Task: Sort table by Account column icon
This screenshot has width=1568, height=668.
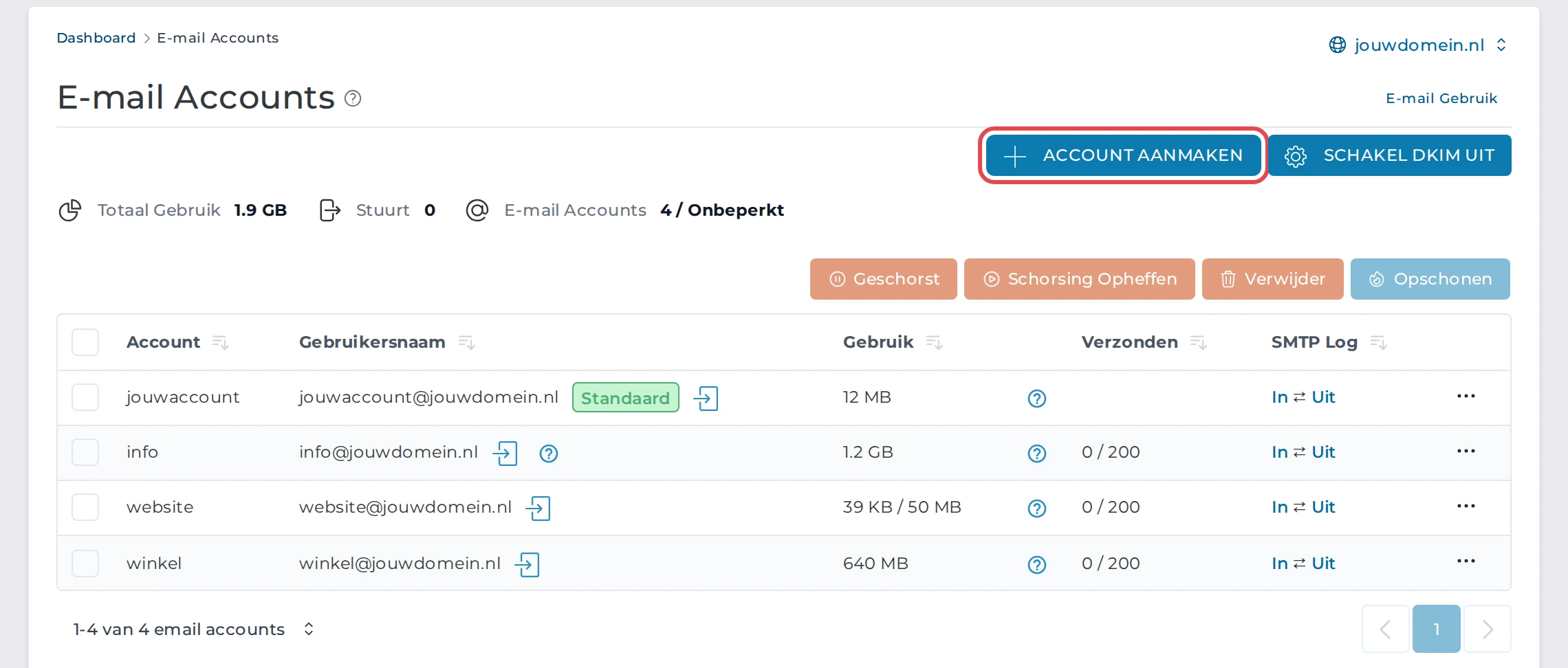Action: click(220, 342)
